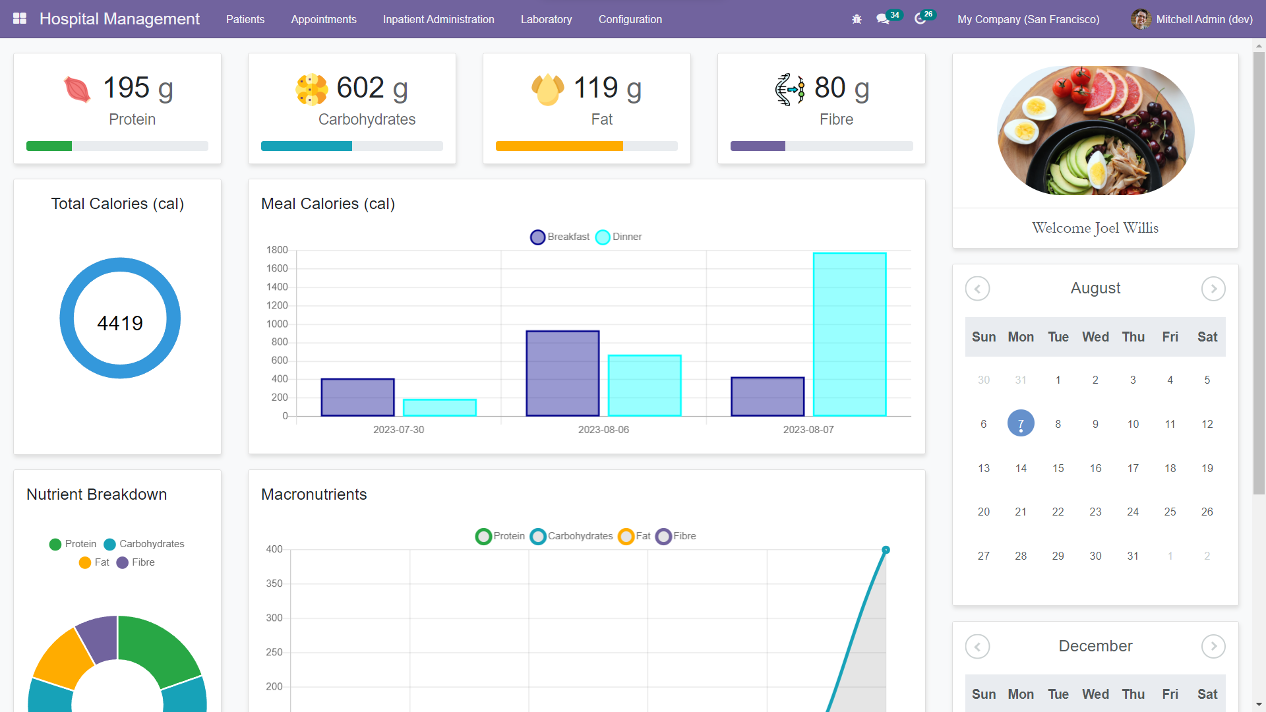Click the August month title
Viewport: 1266px width, 712px height.
click(1095, 288)
